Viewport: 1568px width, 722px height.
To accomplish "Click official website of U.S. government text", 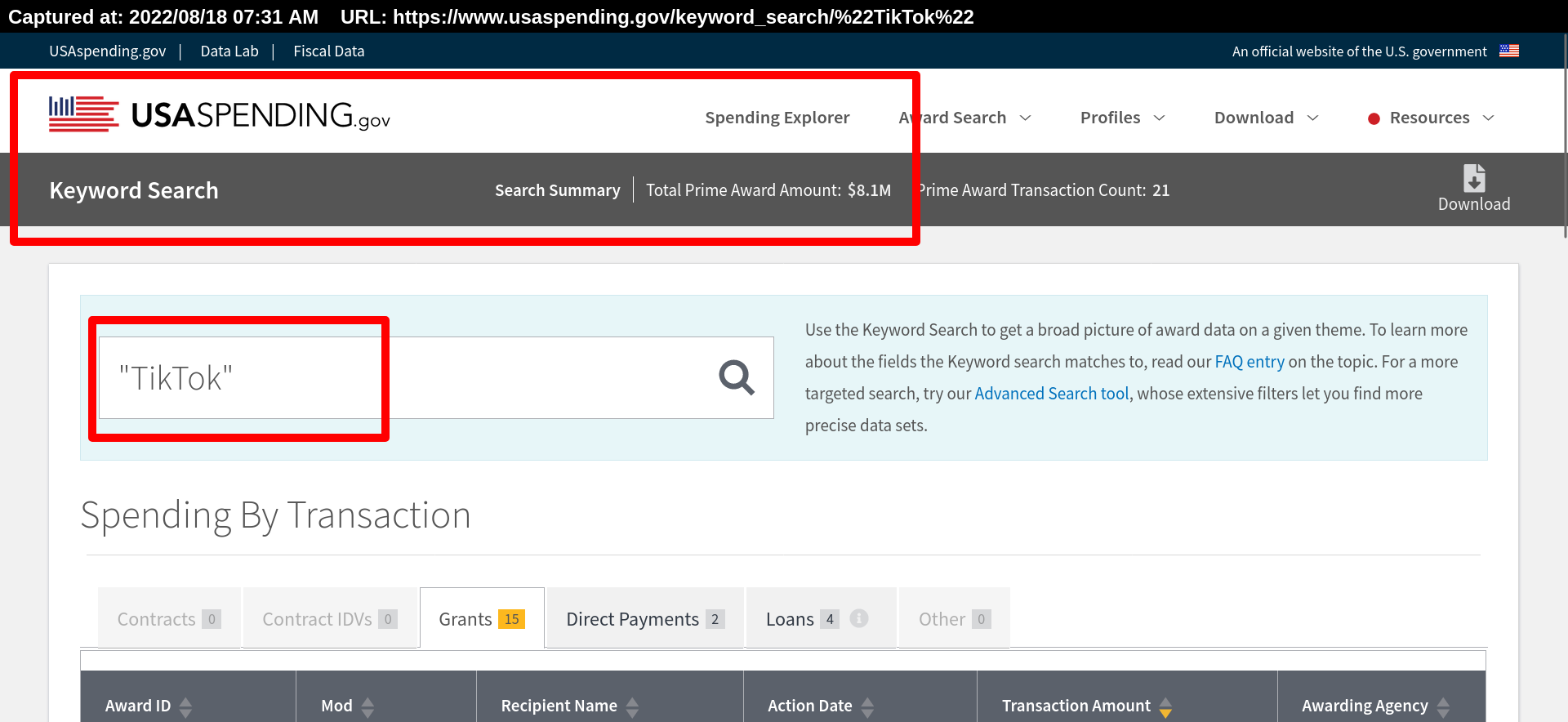I will [x=1359, y=51].
